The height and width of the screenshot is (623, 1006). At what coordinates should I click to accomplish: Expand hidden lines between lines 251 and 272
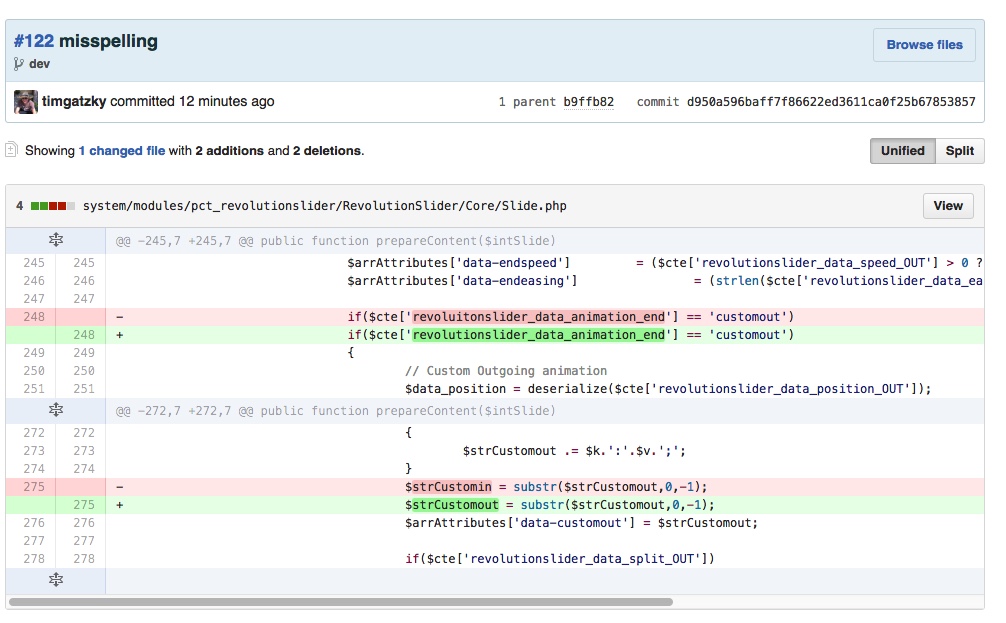click(x=56, y=410)
